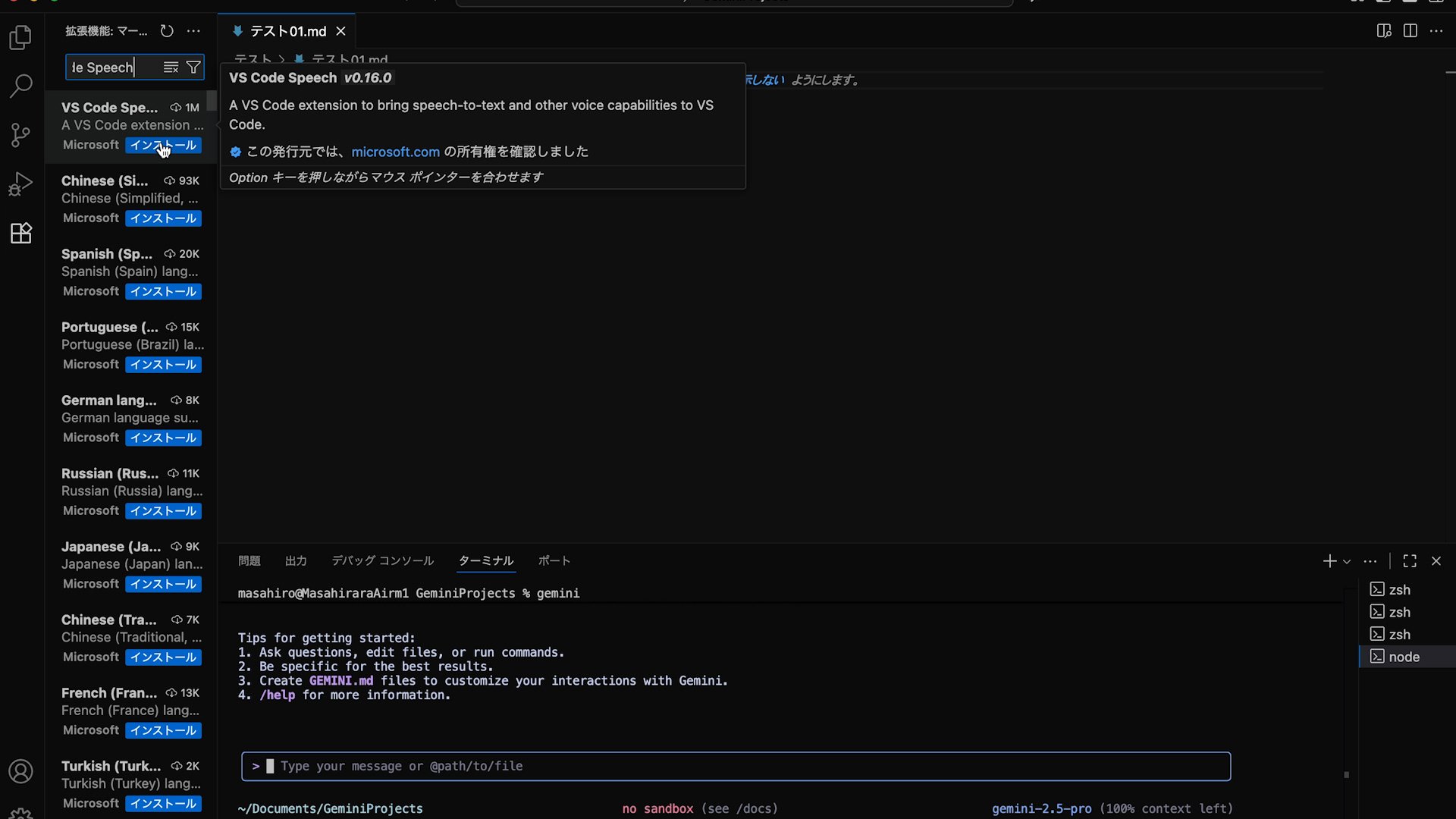Open the Source Control view
This screenshot has height=819, width=1456.
pos(20,134)
